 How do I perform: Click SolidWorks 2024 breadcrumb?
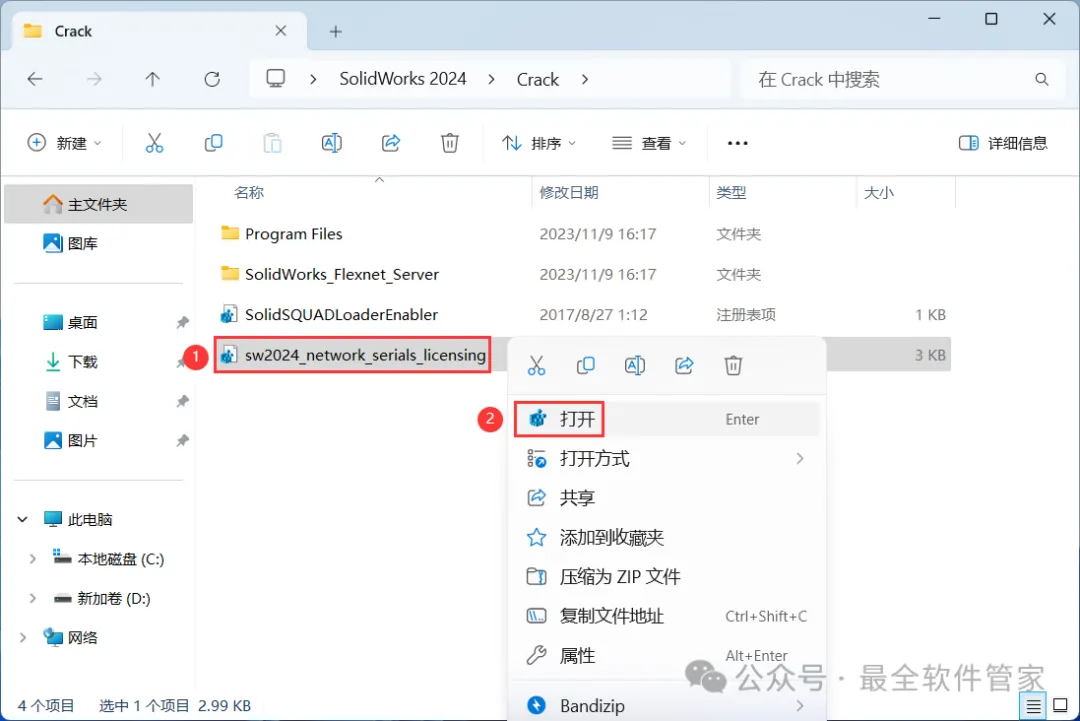click(x=403, y=79)
